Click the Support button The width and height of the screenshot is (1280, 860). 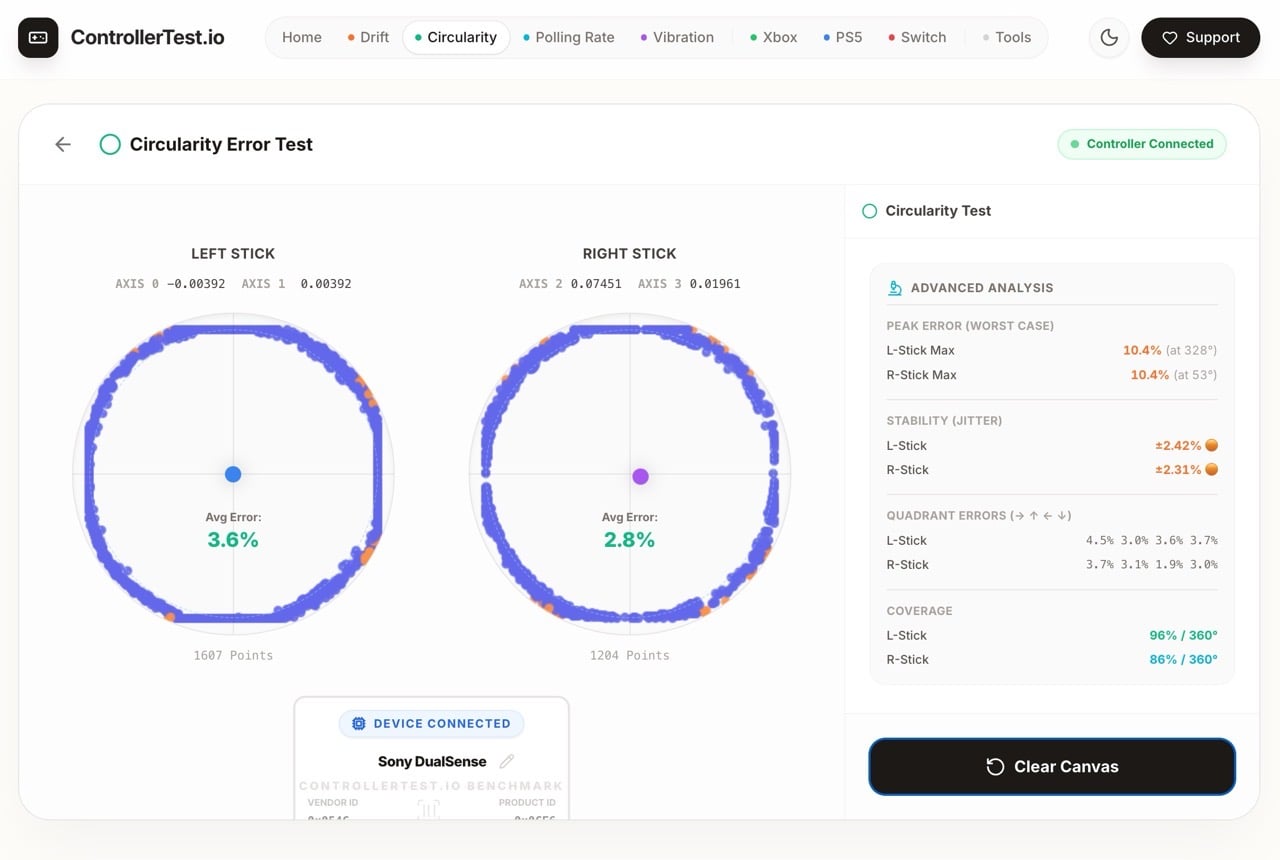coord(1201,37)
